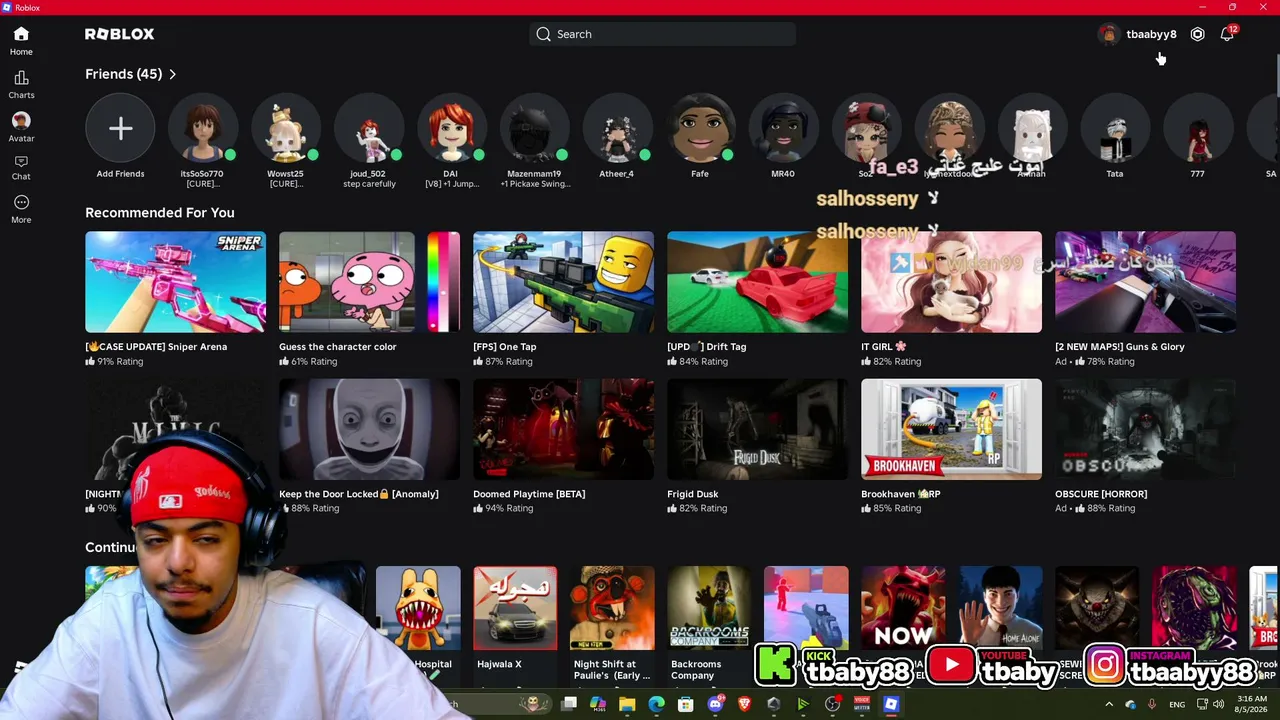The width and height of the screenshot is (1280, 720).
Task: Continue playing Hajwala X
Action: tap(515, 608)
